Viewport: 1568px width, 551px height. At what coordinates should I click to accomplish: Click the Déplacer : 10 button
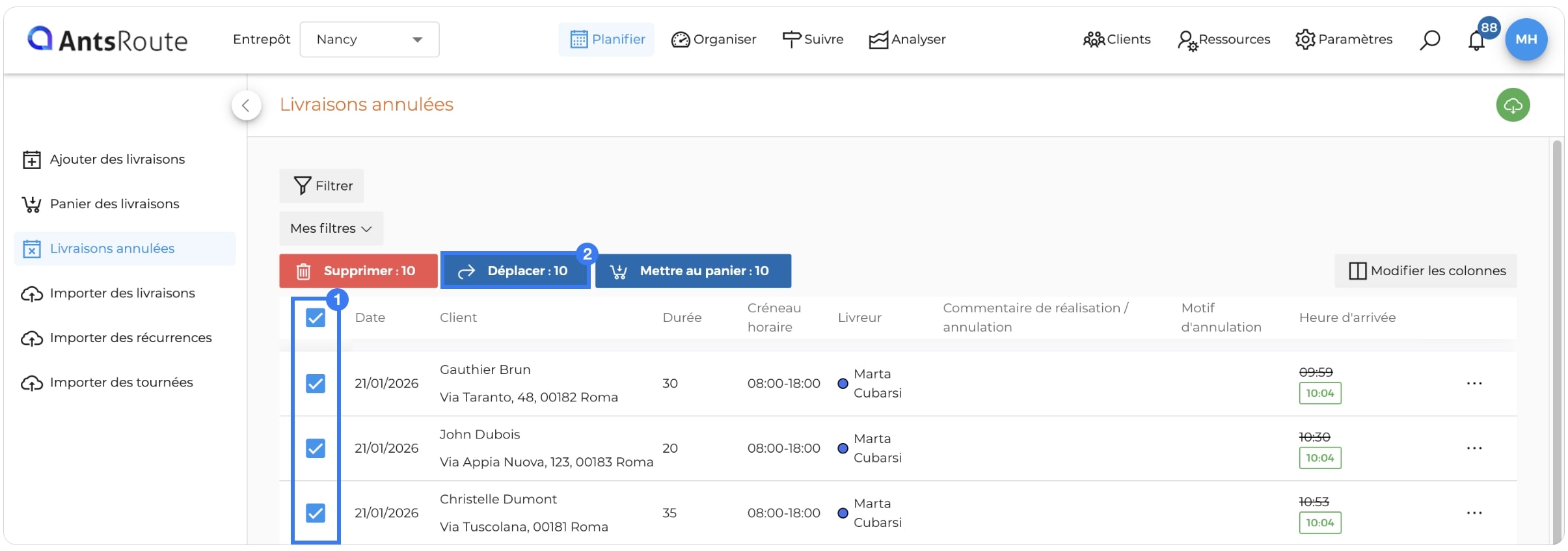[515, 271]
